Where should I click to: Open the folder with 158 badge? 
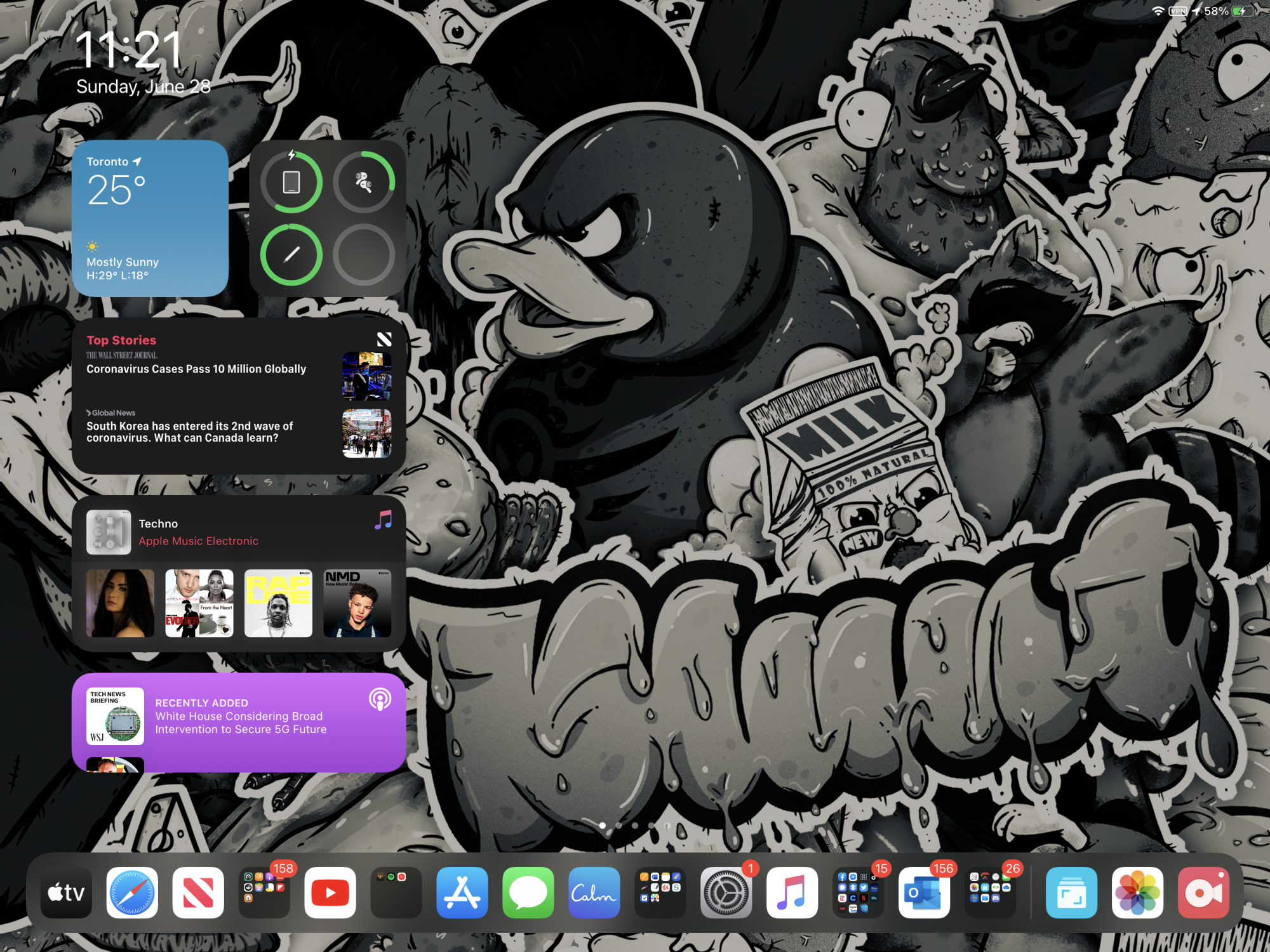click(x=264, y=892)
